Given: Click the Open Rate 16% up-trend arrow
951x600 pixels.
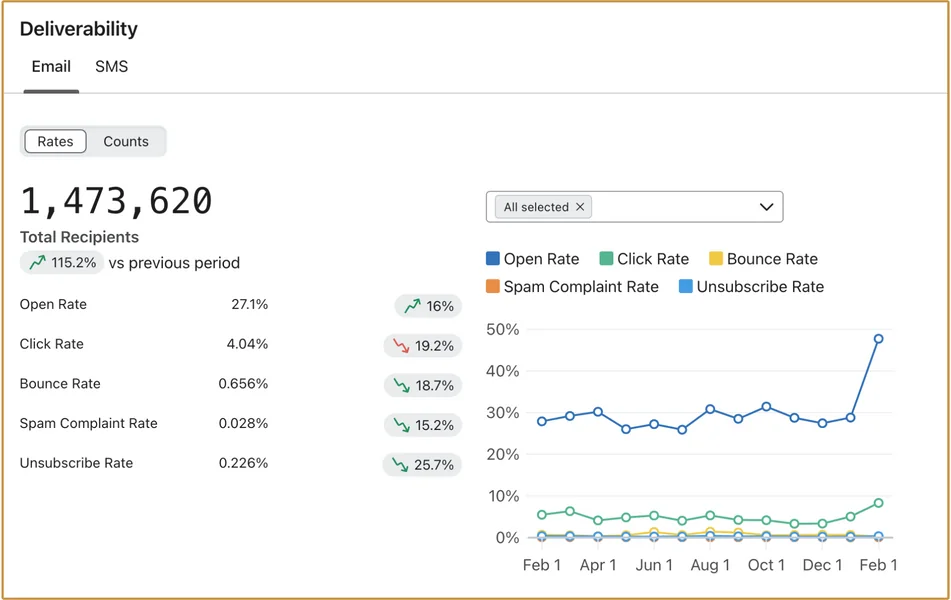Looking at the screenshot, I should click(x=412, y=306).
